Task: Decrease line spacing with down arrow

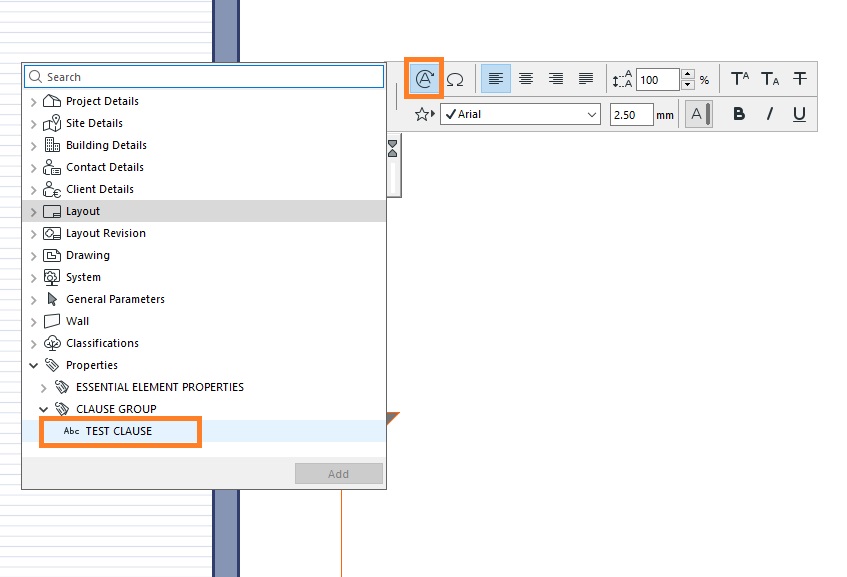Action: (688, 85)
